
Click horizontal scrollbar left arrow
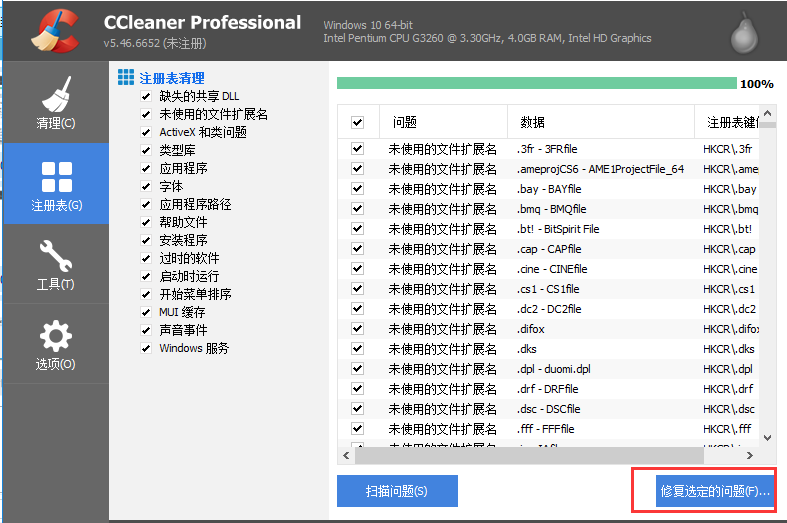click(346, 456)
